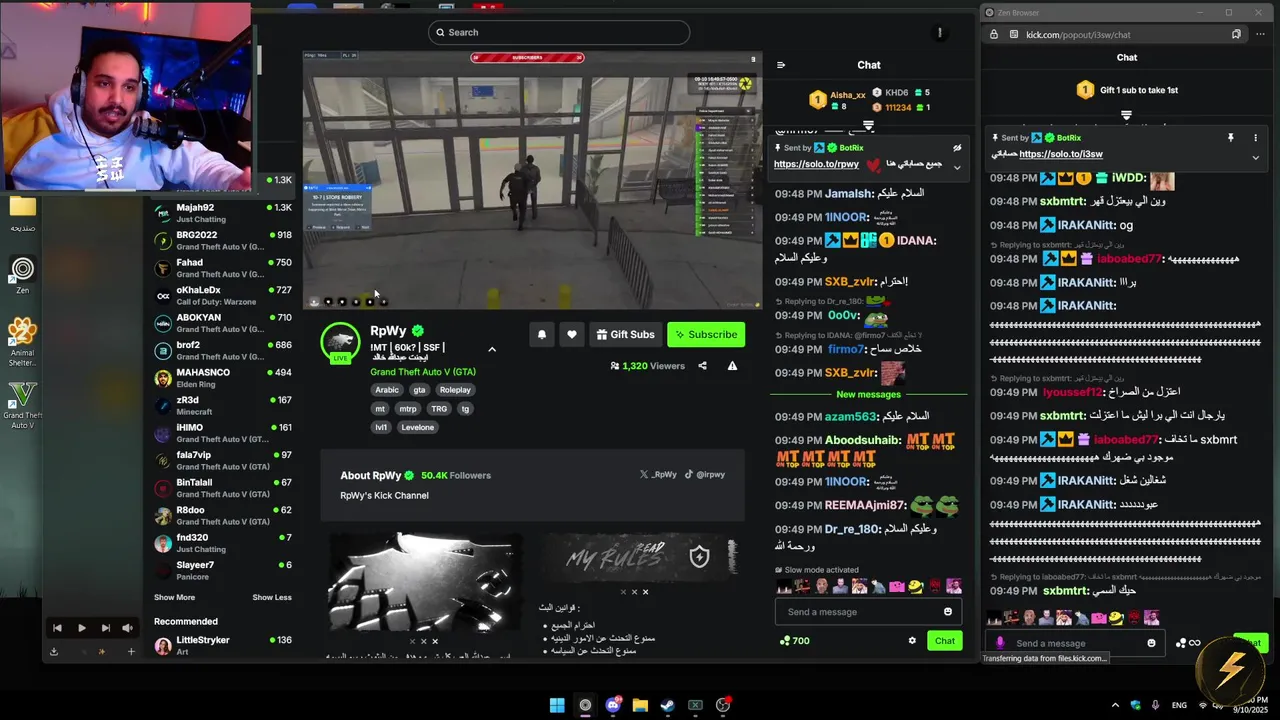Open Majah92 channel in the sidebar

click(x=222, y=213)
